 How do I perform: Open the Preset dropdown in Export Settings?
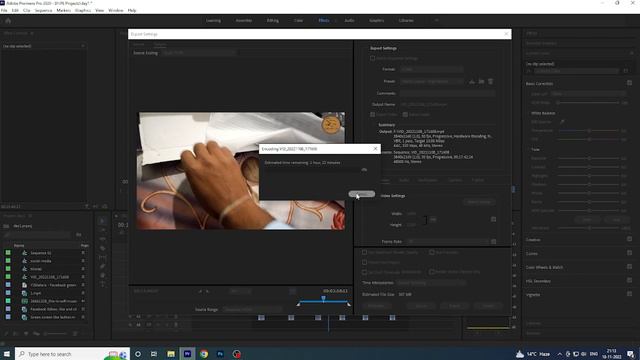coord(431,82)
